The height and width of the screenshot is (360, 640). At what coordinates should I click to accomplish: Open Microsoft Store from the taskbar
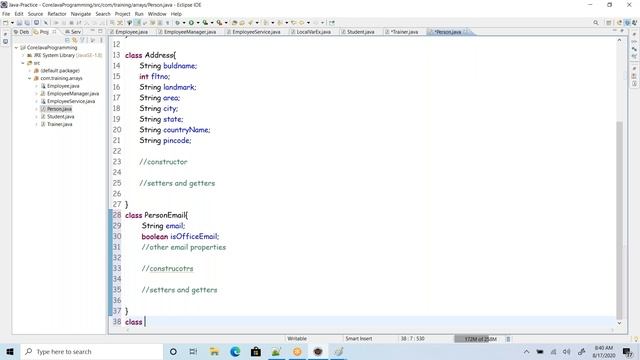256,351
